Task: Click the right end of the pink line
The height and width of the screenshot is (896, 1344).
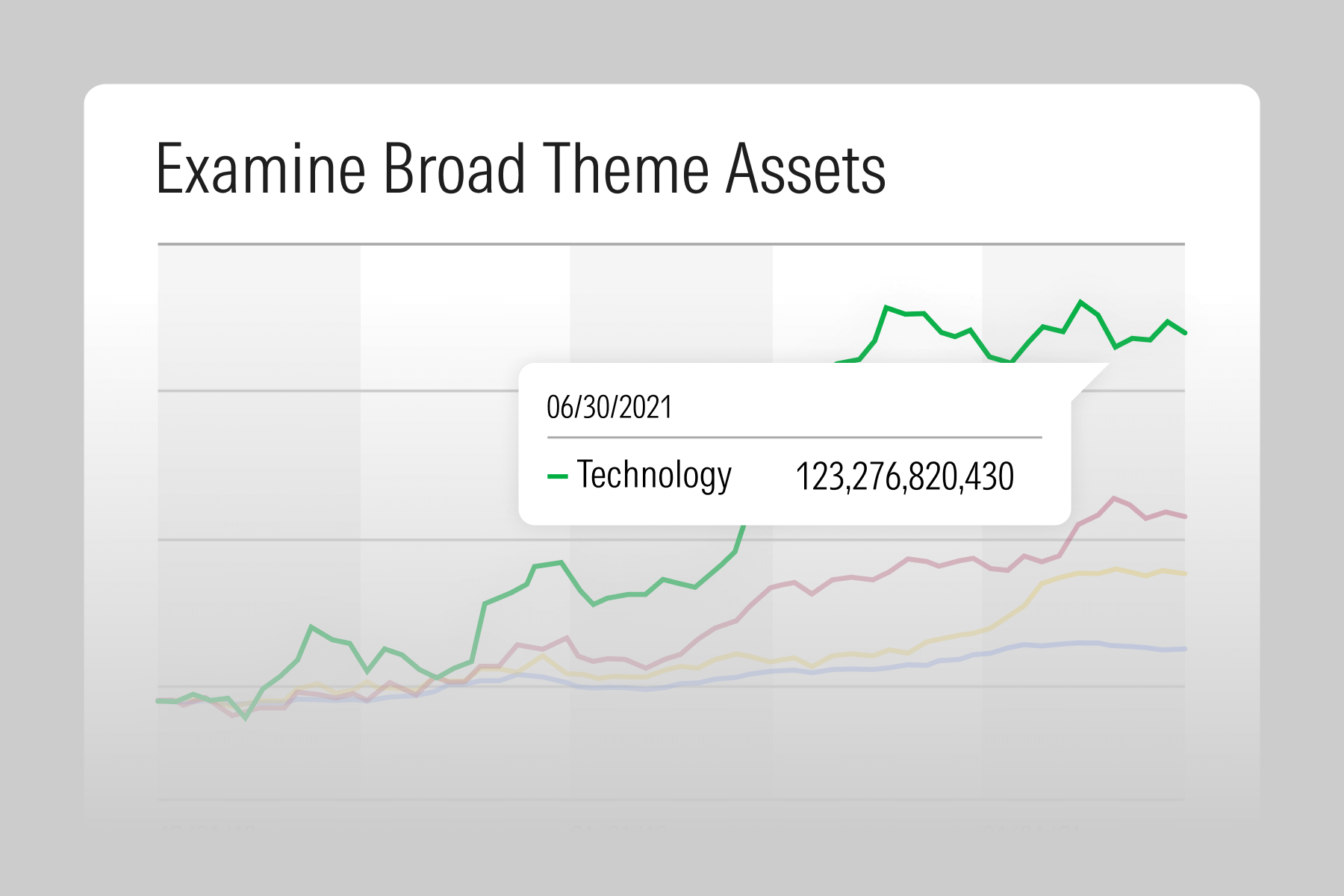Action: click(1184, 516)
